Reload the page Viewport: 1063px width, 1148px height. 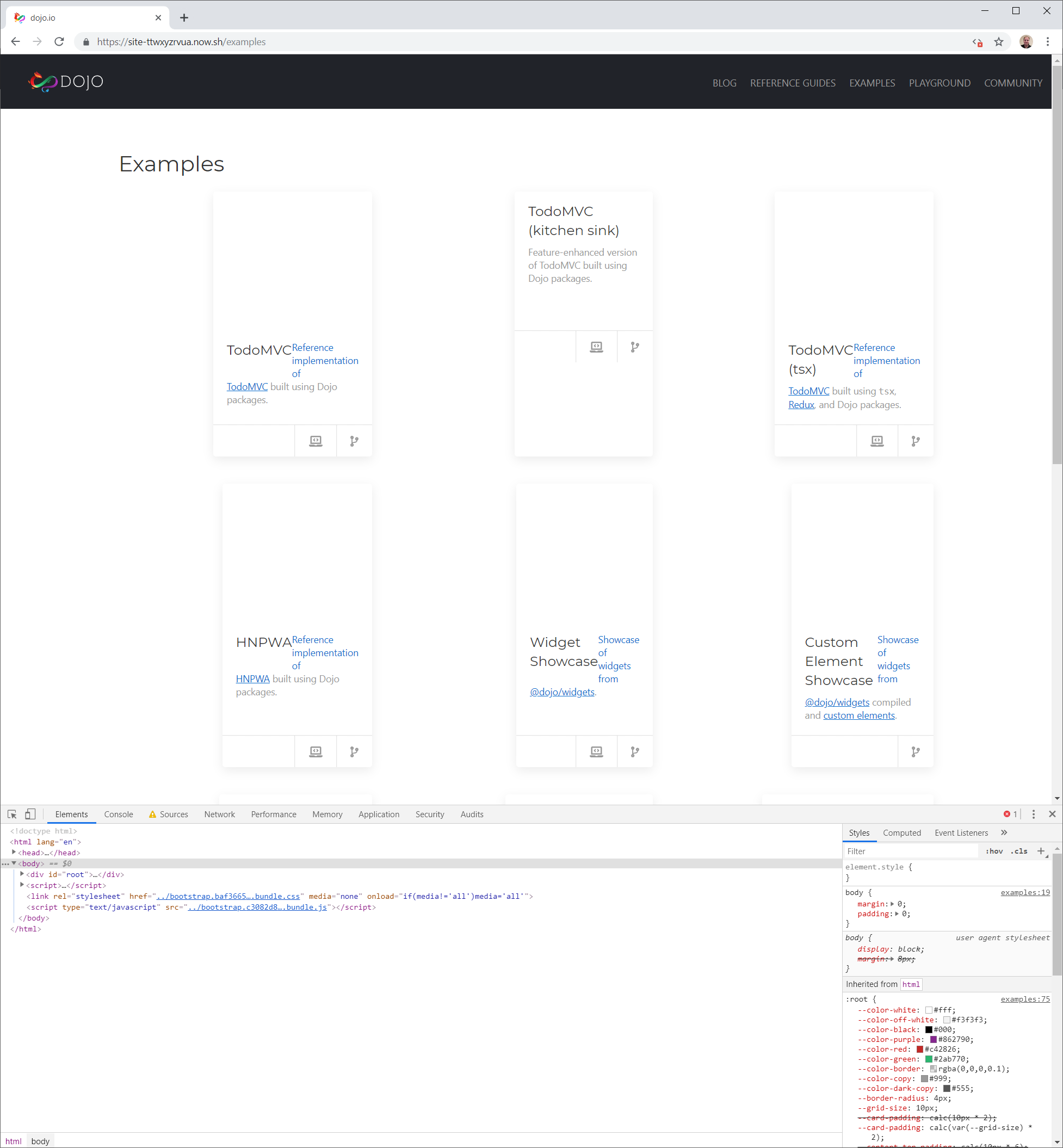tap(59, 42)
